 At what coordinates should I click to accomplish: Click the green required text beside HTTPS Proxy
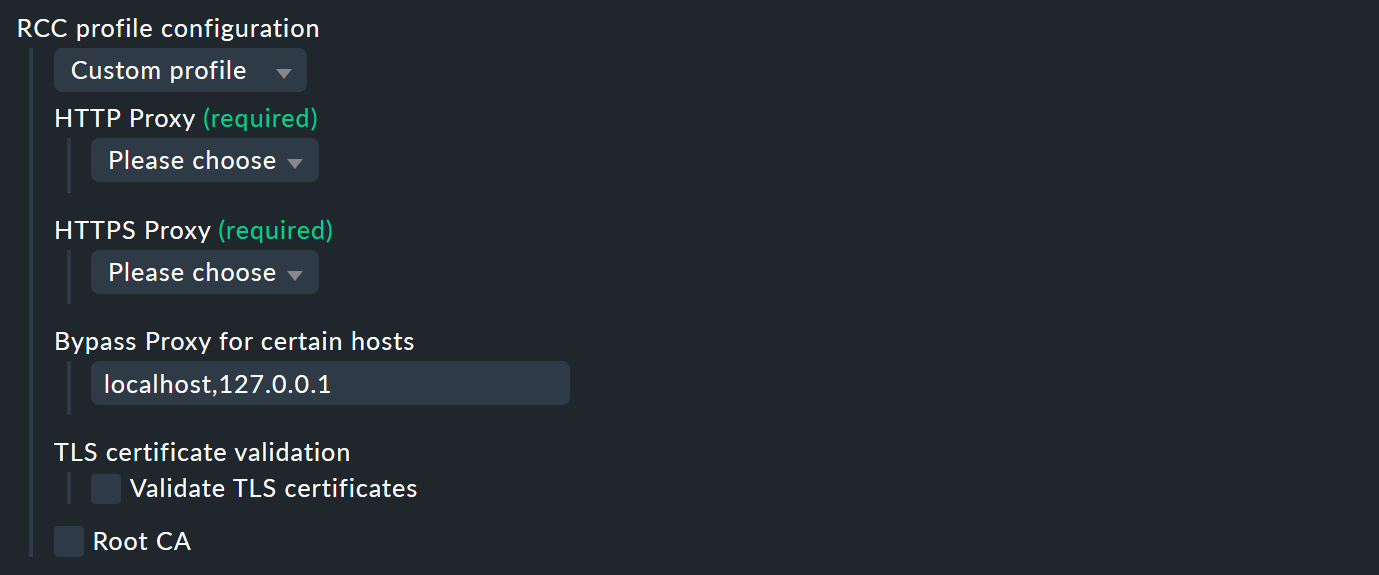276,231
